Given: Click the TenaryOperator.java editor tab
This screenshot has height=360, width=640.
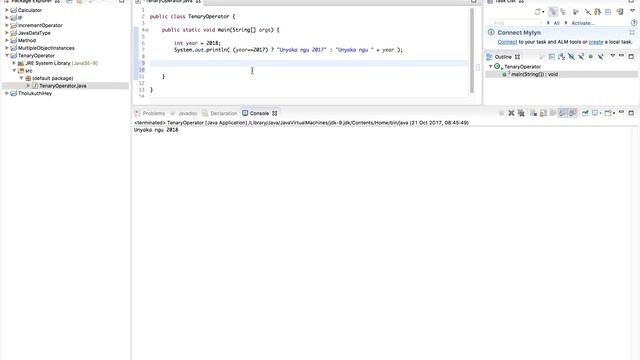Looking at the screenshot, I should [x=168, y=2].
